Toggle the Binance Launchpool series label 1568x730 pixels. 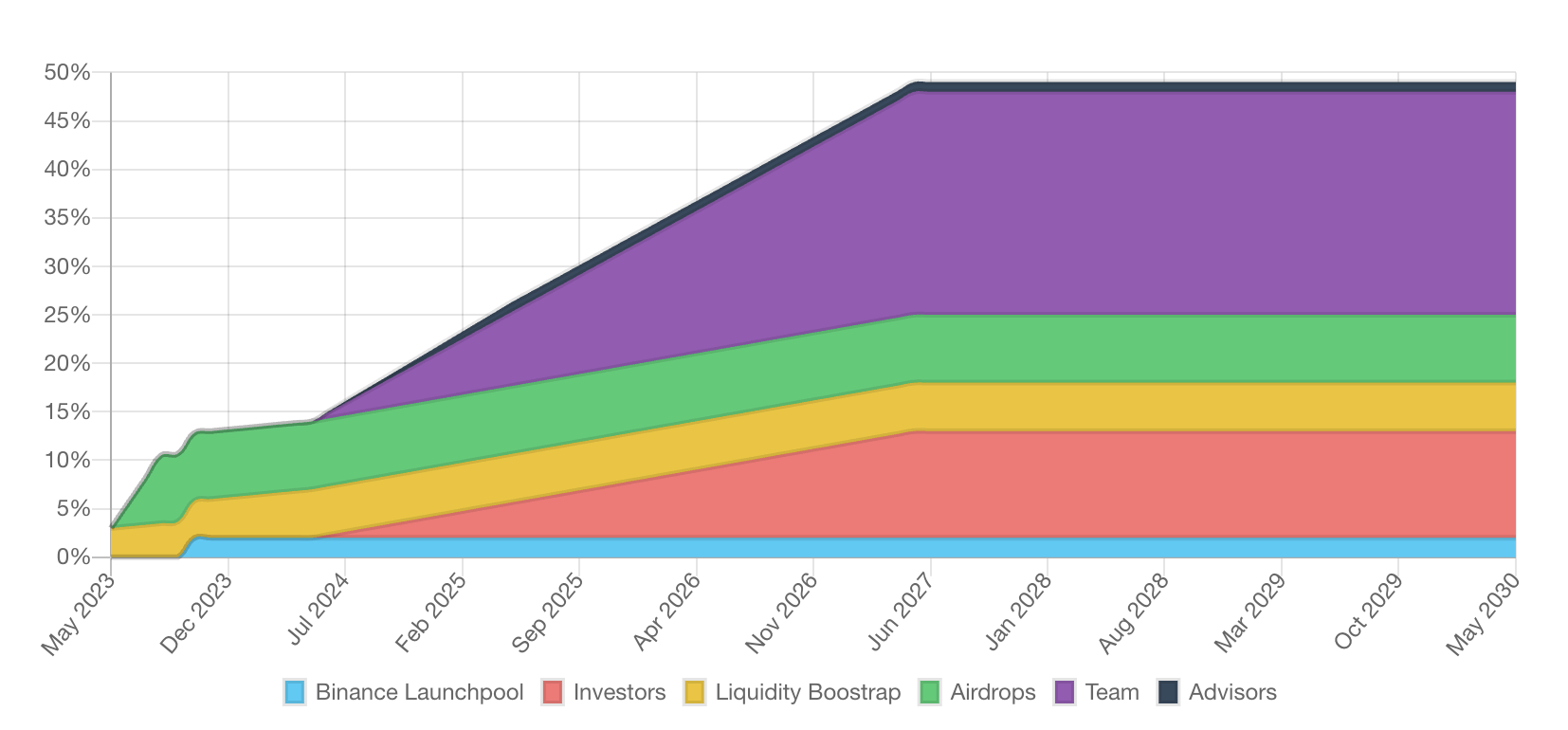tap(419, 692)
